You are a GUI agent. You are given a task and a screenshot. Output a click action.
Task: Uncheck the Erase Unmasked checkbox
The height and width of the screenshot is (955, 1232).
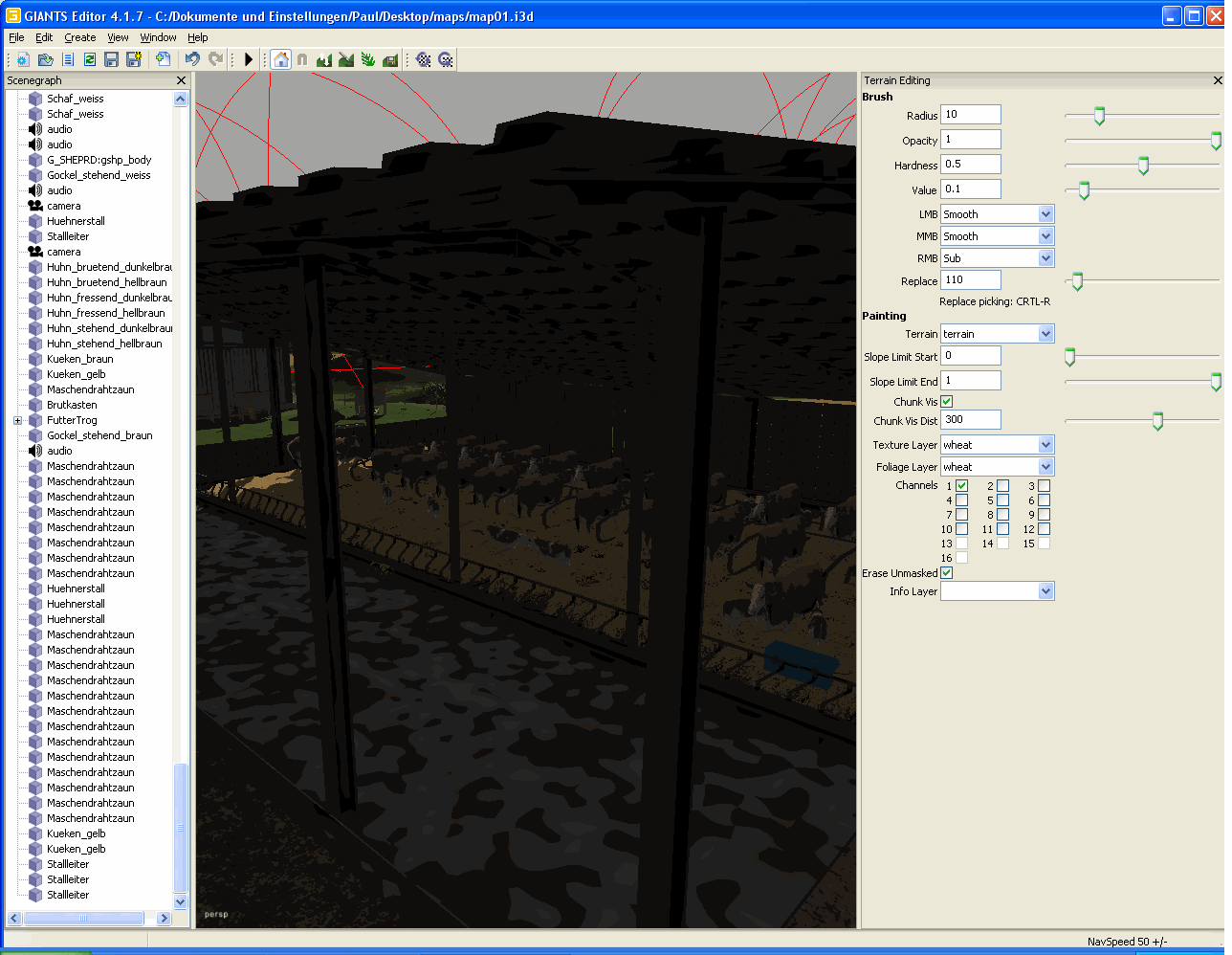[x=947, y=573]
